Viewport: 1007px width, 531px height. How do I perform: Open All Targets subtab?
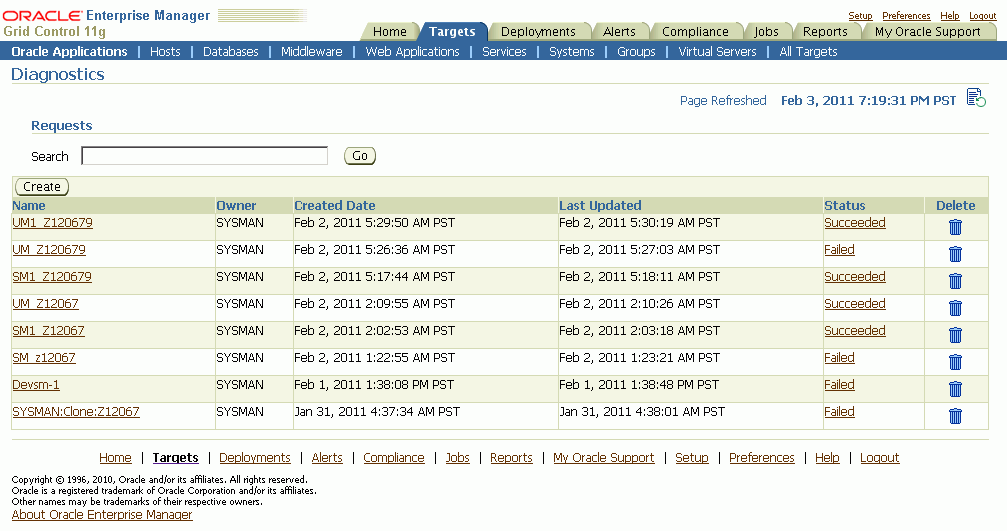808,51
